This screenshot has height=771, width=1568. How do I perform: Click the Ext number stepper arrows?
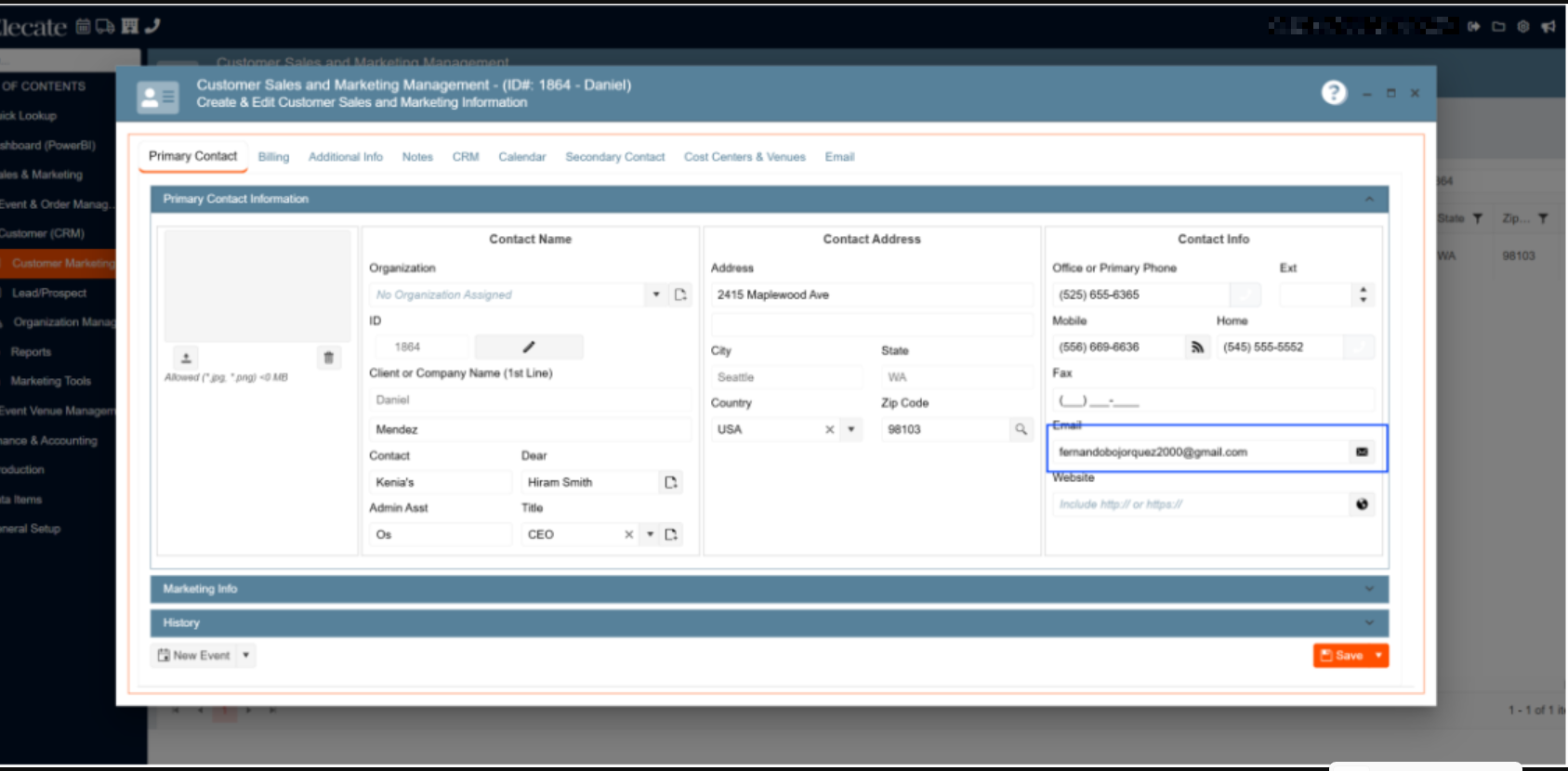[x=1363, y=294]
